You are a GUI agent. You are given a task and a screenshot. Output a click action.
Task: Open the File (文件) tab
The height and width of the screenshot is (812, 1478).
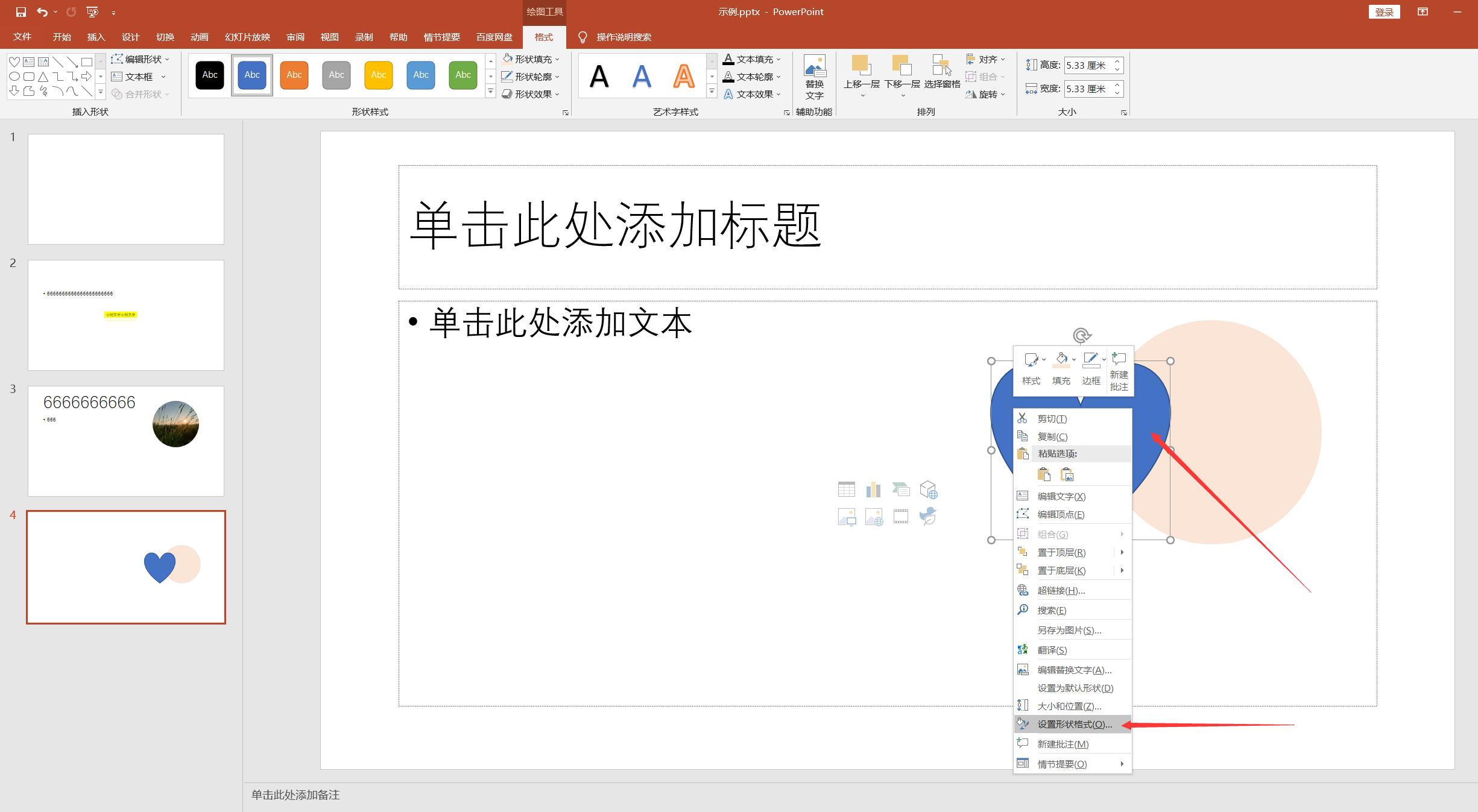pos(22,37)
